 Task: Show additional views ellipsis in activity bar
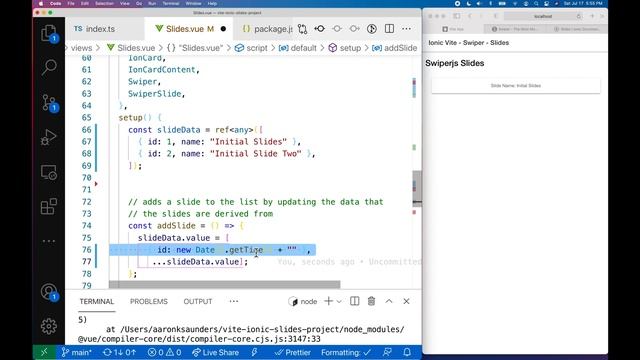(x=49, y=241)
